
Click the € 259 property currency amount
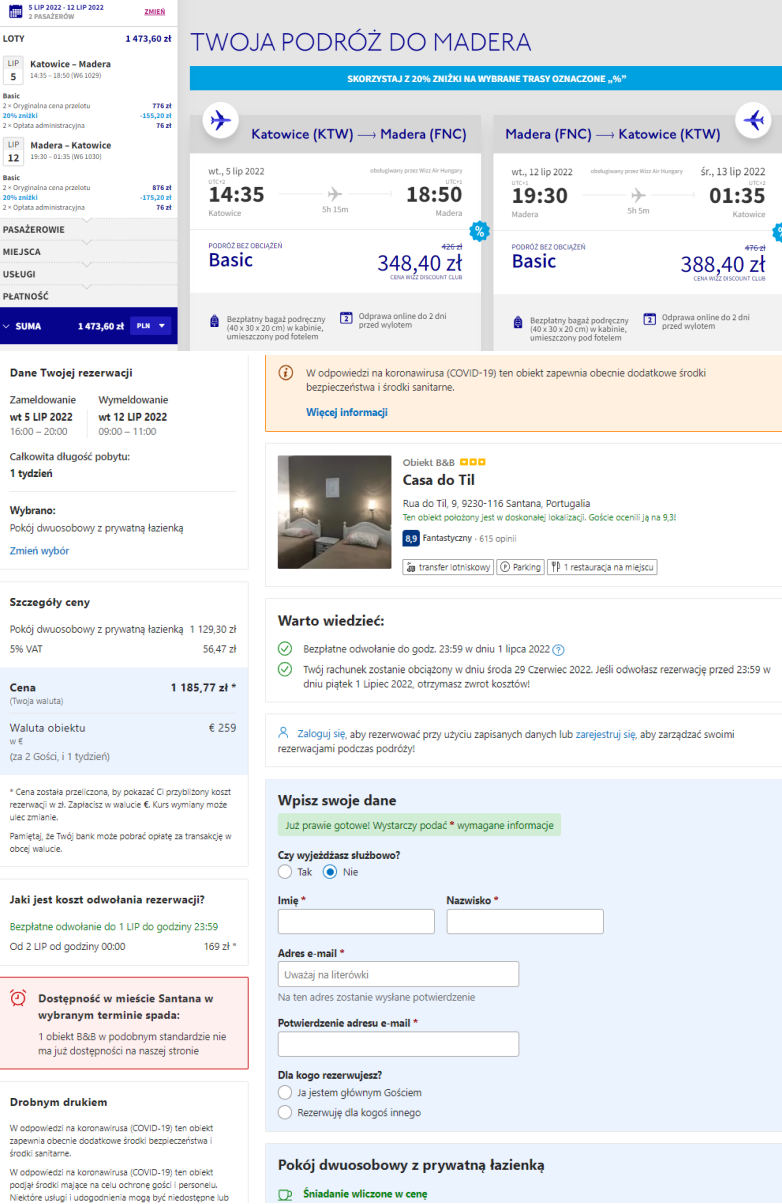coord(222,727)
